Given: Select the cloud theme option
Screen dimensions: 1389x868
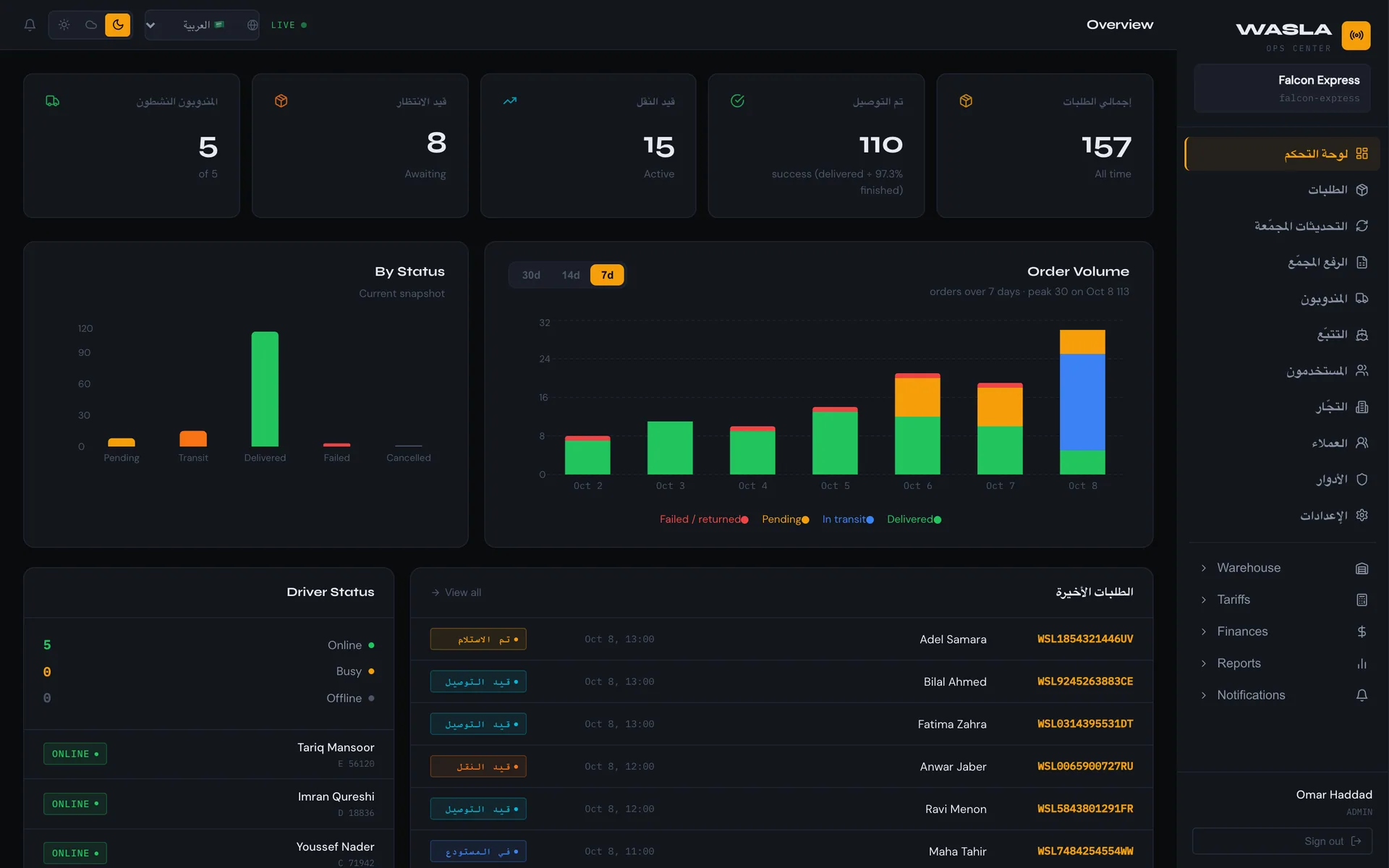Looking at the screenshot, I should (x=91, y=25).
